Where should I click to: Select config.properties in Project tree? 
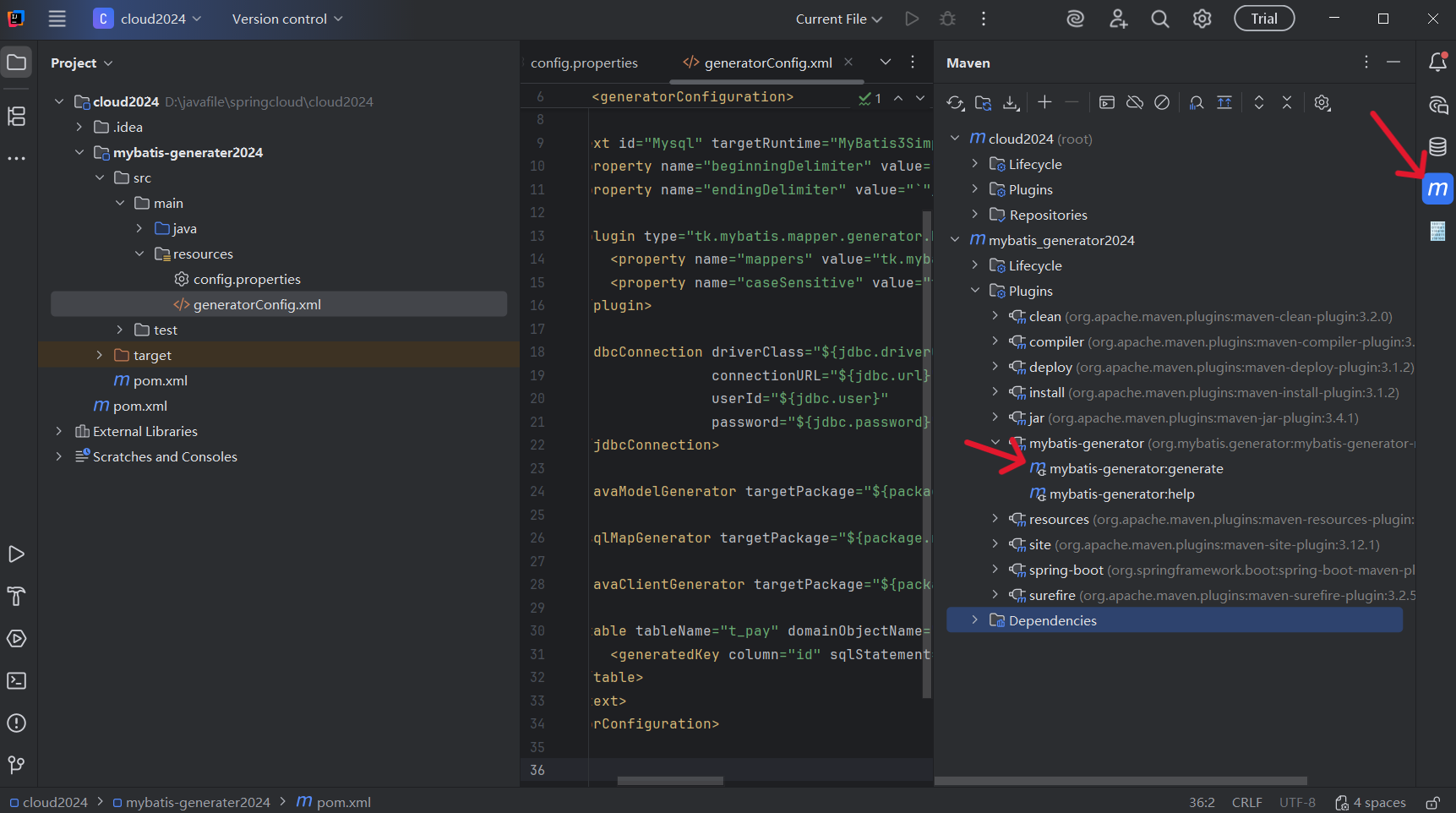[247, 279]
